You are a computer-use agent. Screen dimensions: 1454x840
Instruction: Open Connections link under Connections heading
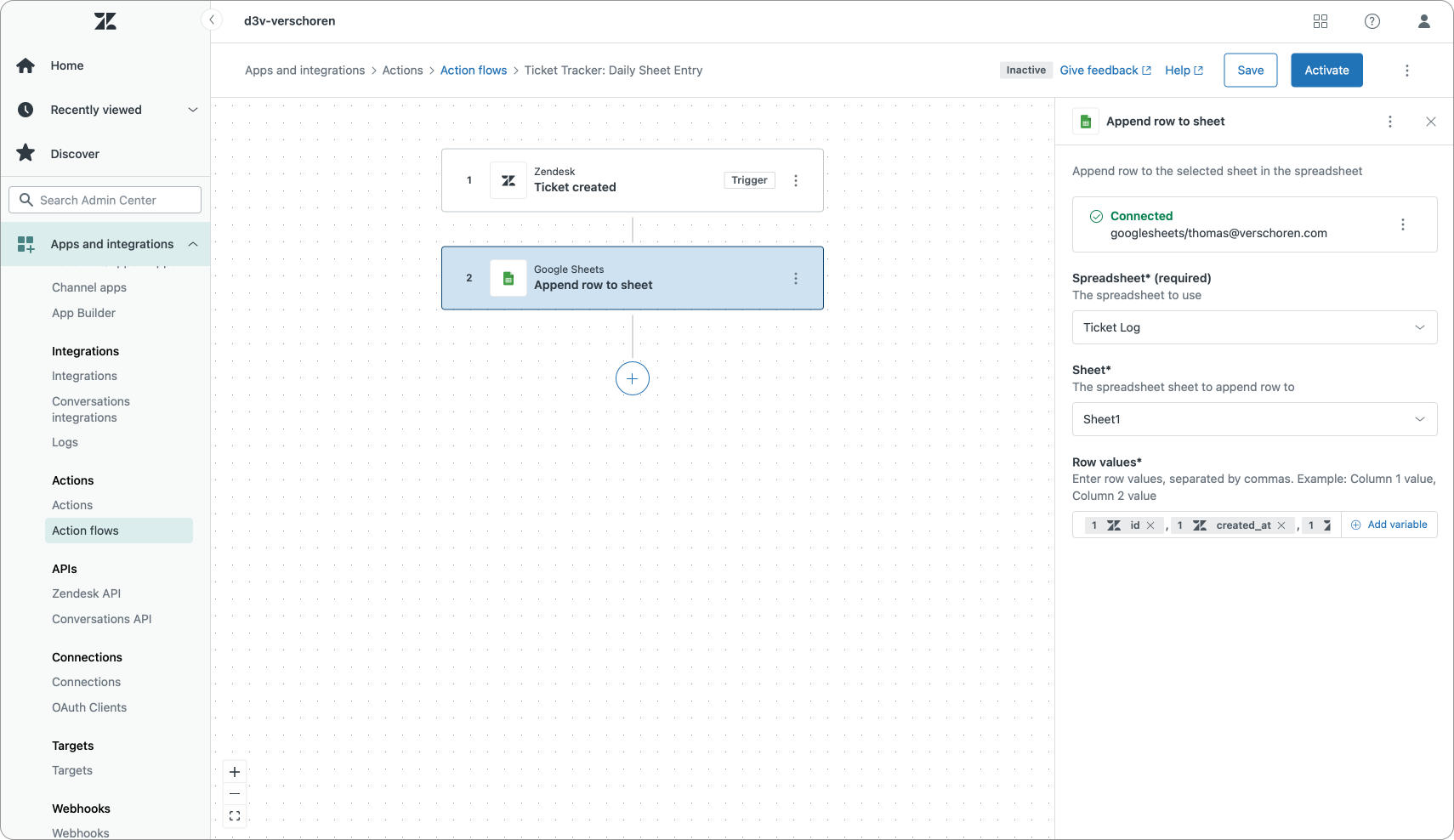coord(86,682)
